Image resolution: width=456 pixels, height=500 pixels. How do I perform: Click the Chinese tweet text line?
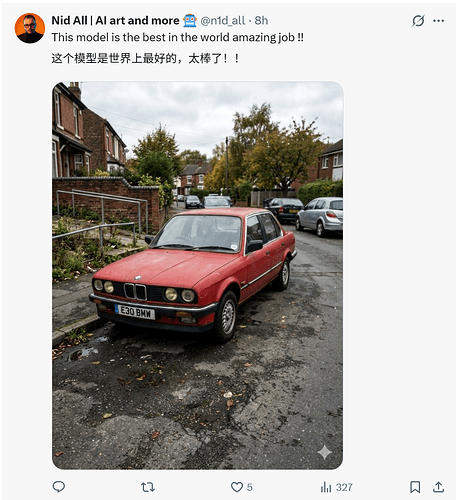click(x=145, y=59)
